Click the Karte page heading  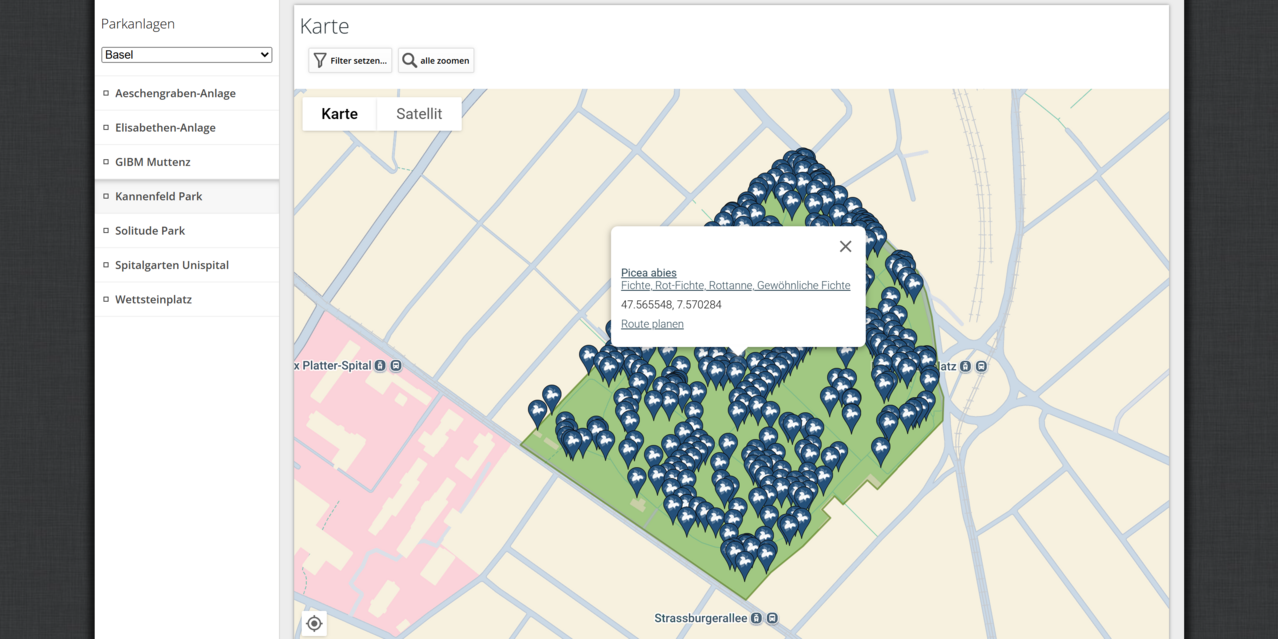[324, 27]
